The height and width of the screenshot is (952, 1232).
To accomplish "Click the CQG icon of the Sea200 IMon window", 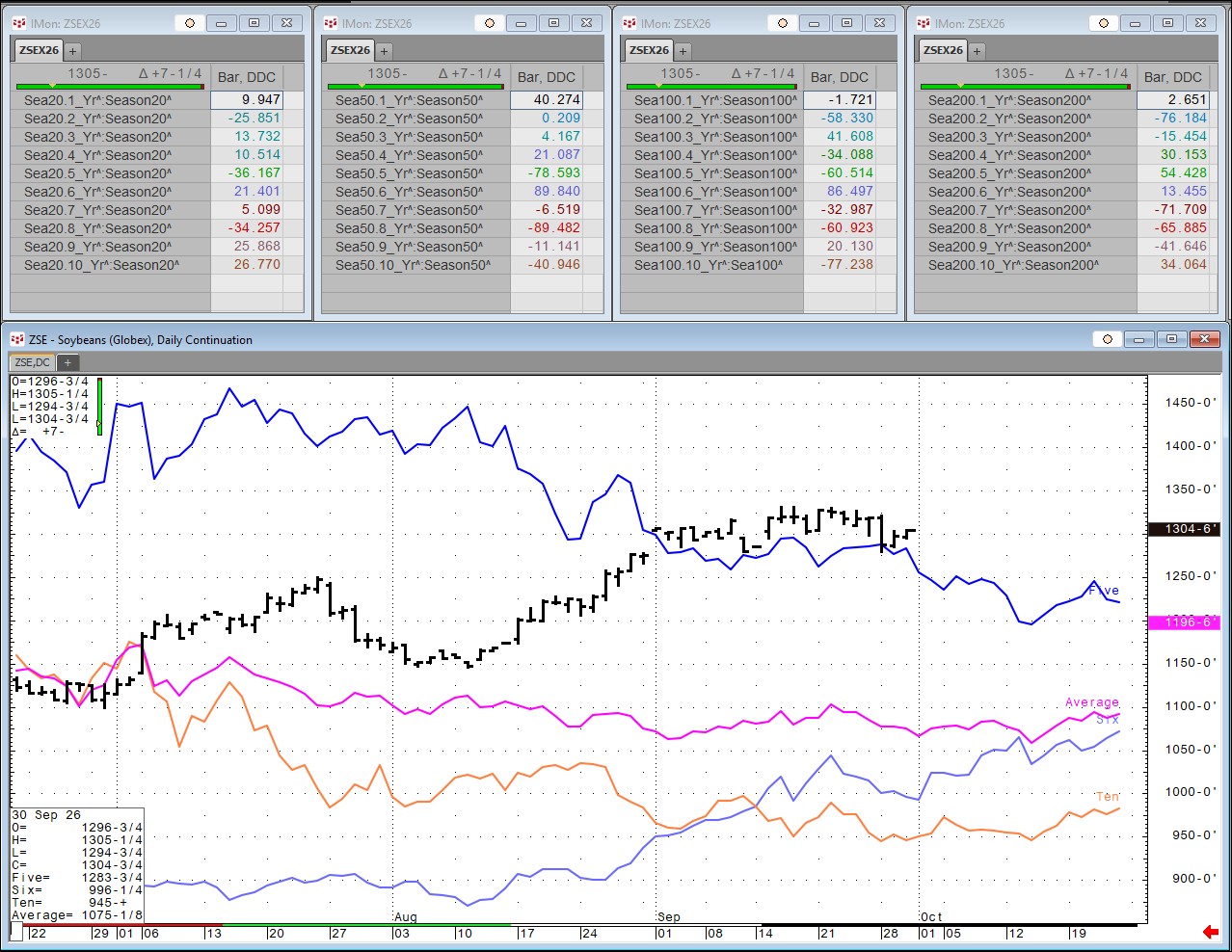I will (924, 23).
